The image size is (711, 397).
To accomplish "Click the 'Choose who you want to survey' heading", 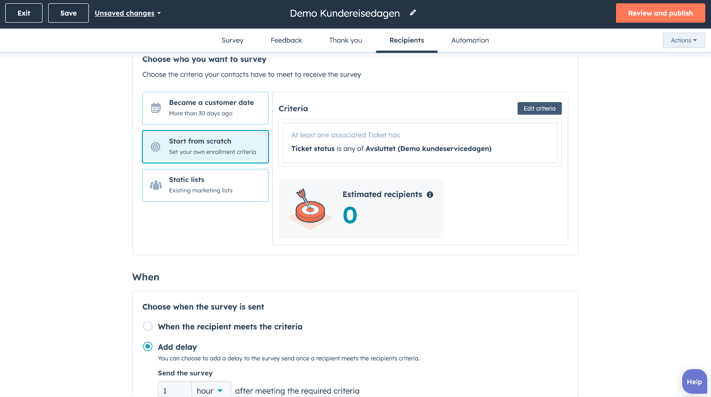I will (205, 59).
